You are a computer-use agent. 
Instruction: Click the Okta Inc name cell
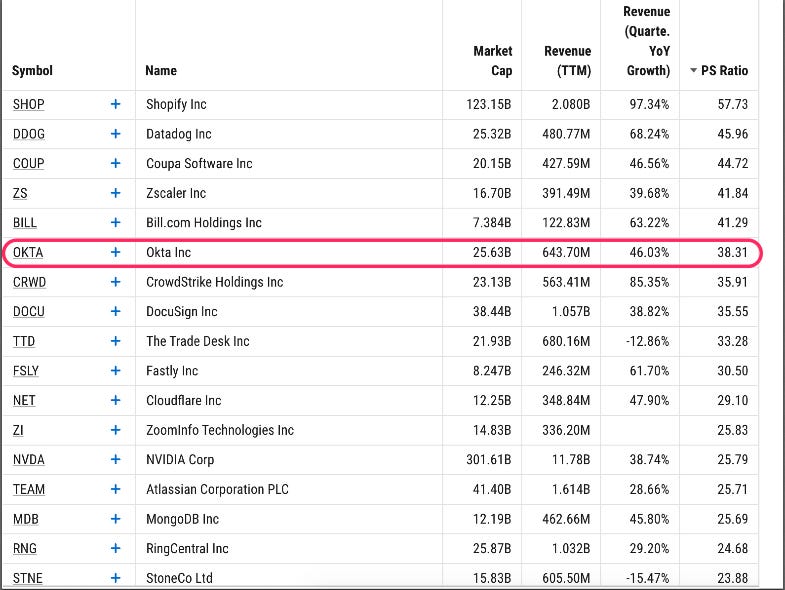tap(168, 252)
